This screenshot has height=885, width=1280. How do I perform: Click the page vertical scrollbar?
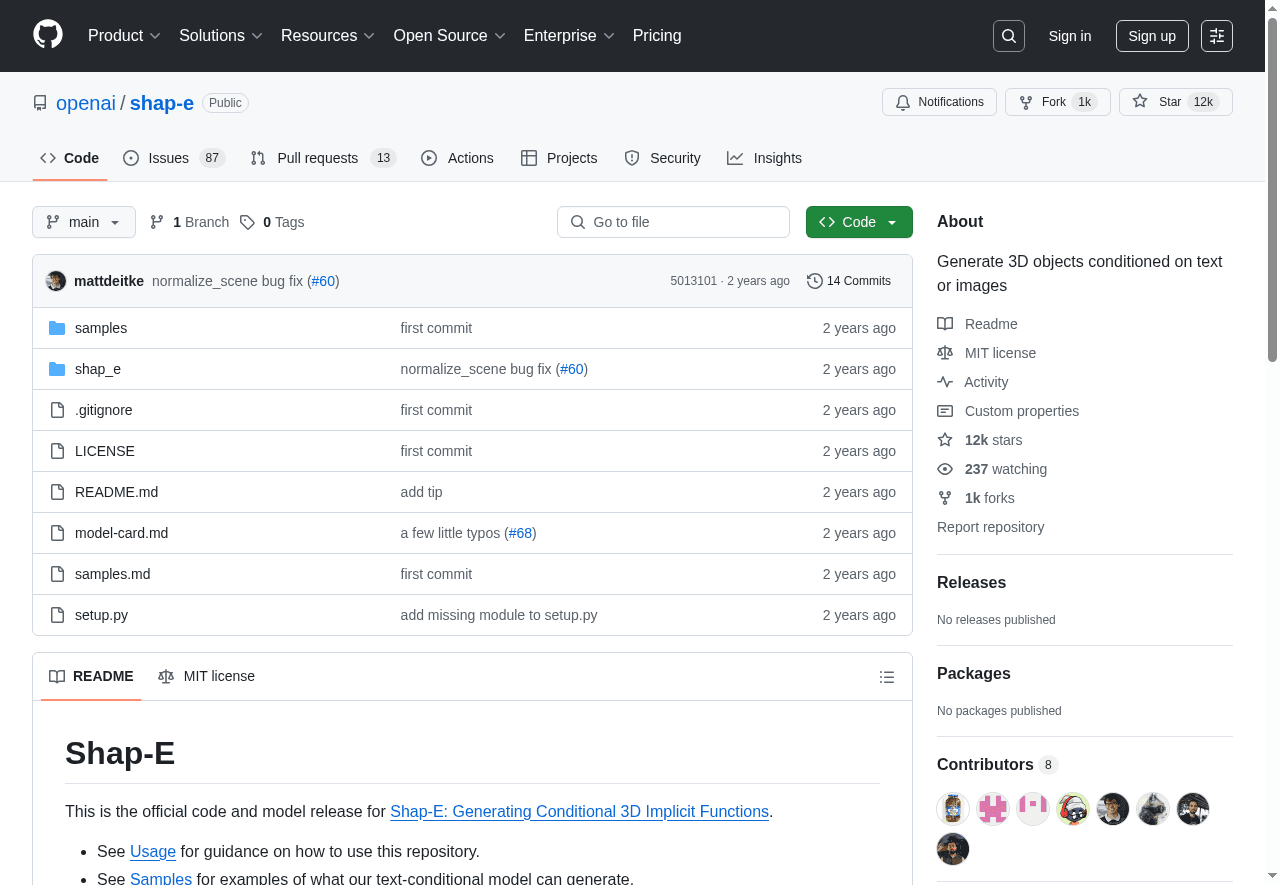pos(1272,200)
